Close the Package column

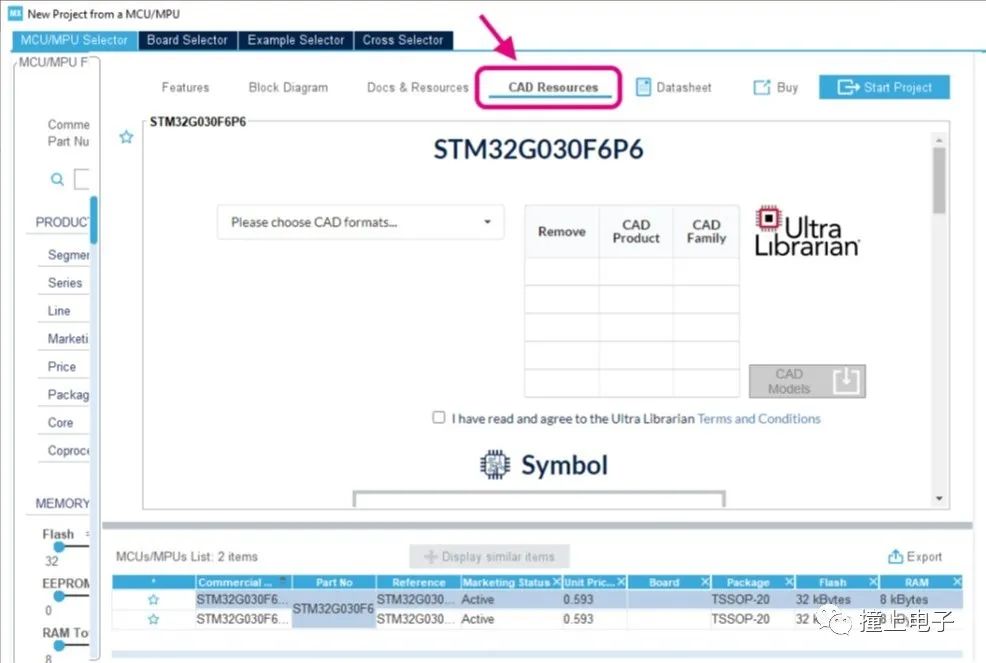click(789, 582)
